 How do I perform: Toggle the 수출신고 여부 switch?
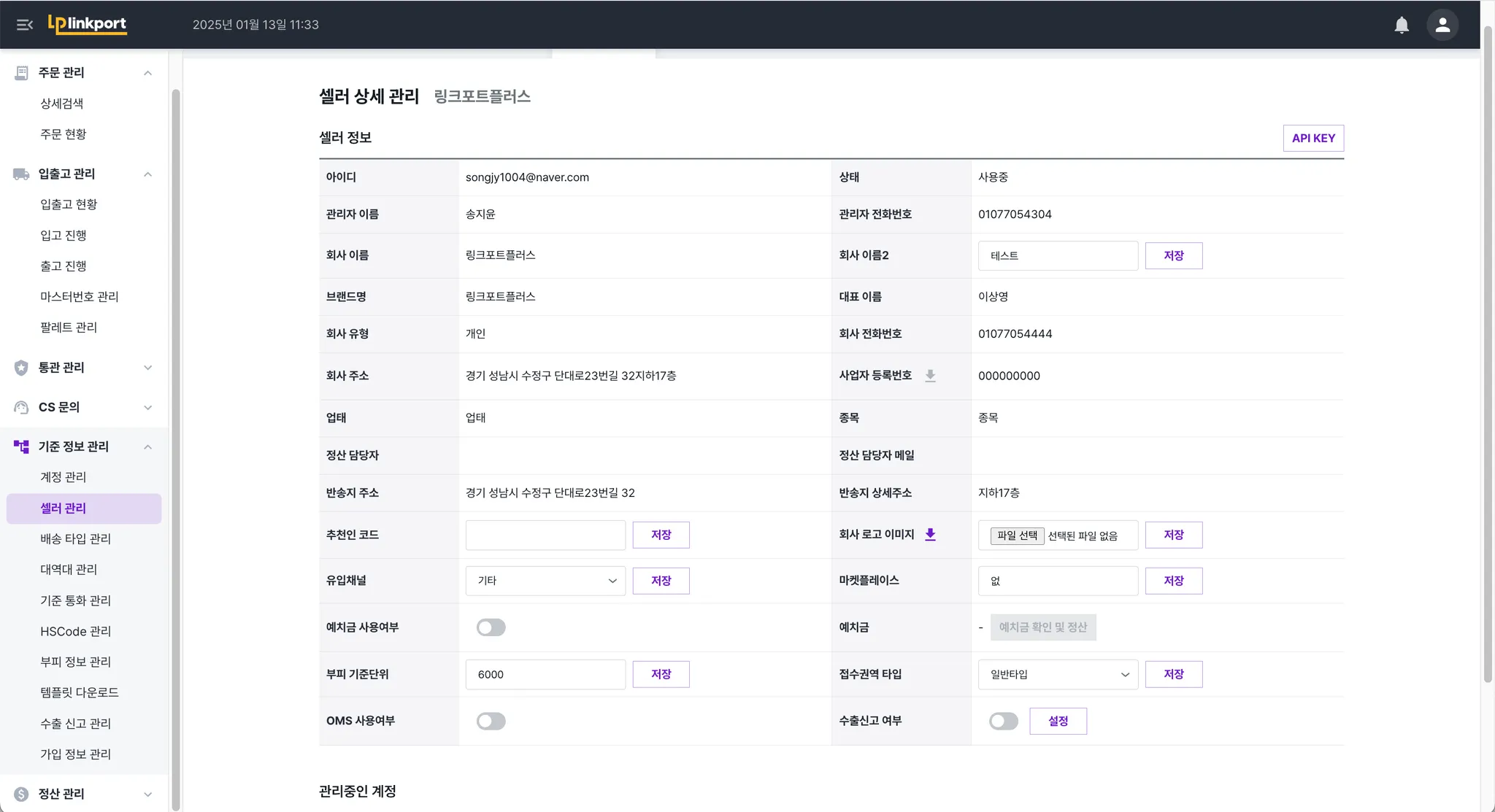pyautogui.click(x=1003, y=721)
